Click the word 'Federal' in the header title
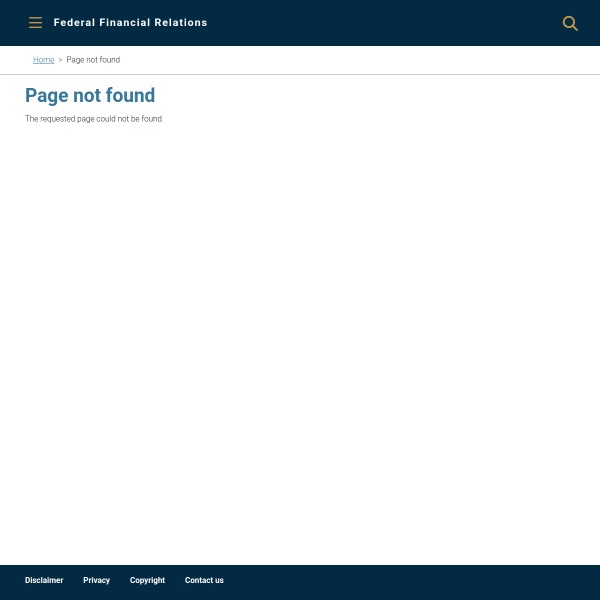This screenshot has width=600, height=600. 74,23
